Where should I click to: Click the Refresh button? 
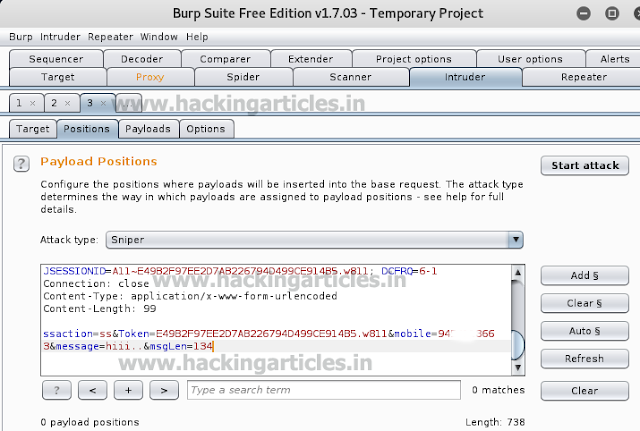[x=585, y=359]
